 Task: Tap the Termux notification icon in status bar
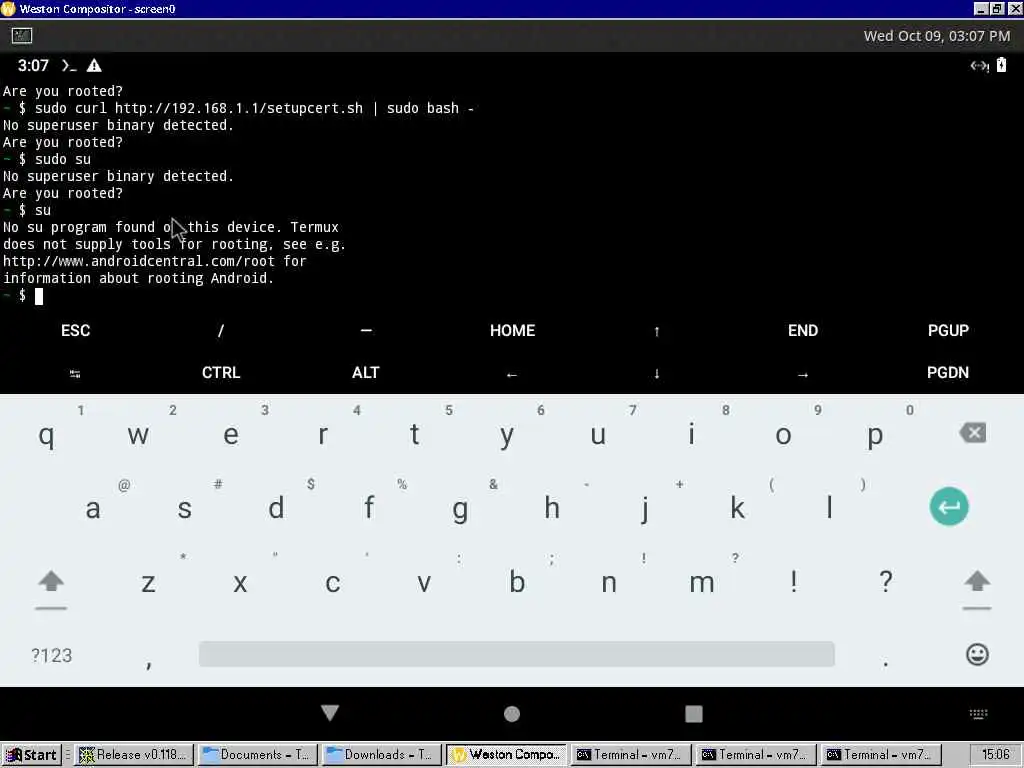[x=69, y=65]
